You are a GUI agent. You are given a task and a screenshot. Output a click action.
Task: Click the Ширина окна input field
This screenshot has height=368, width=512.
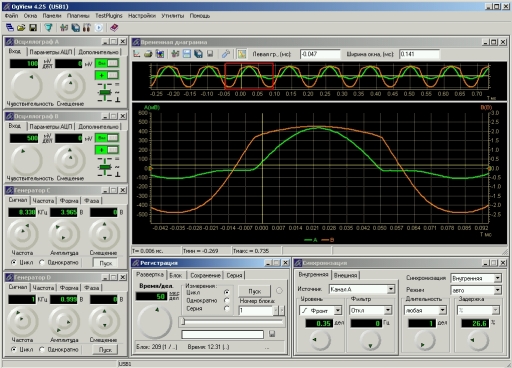419,54
